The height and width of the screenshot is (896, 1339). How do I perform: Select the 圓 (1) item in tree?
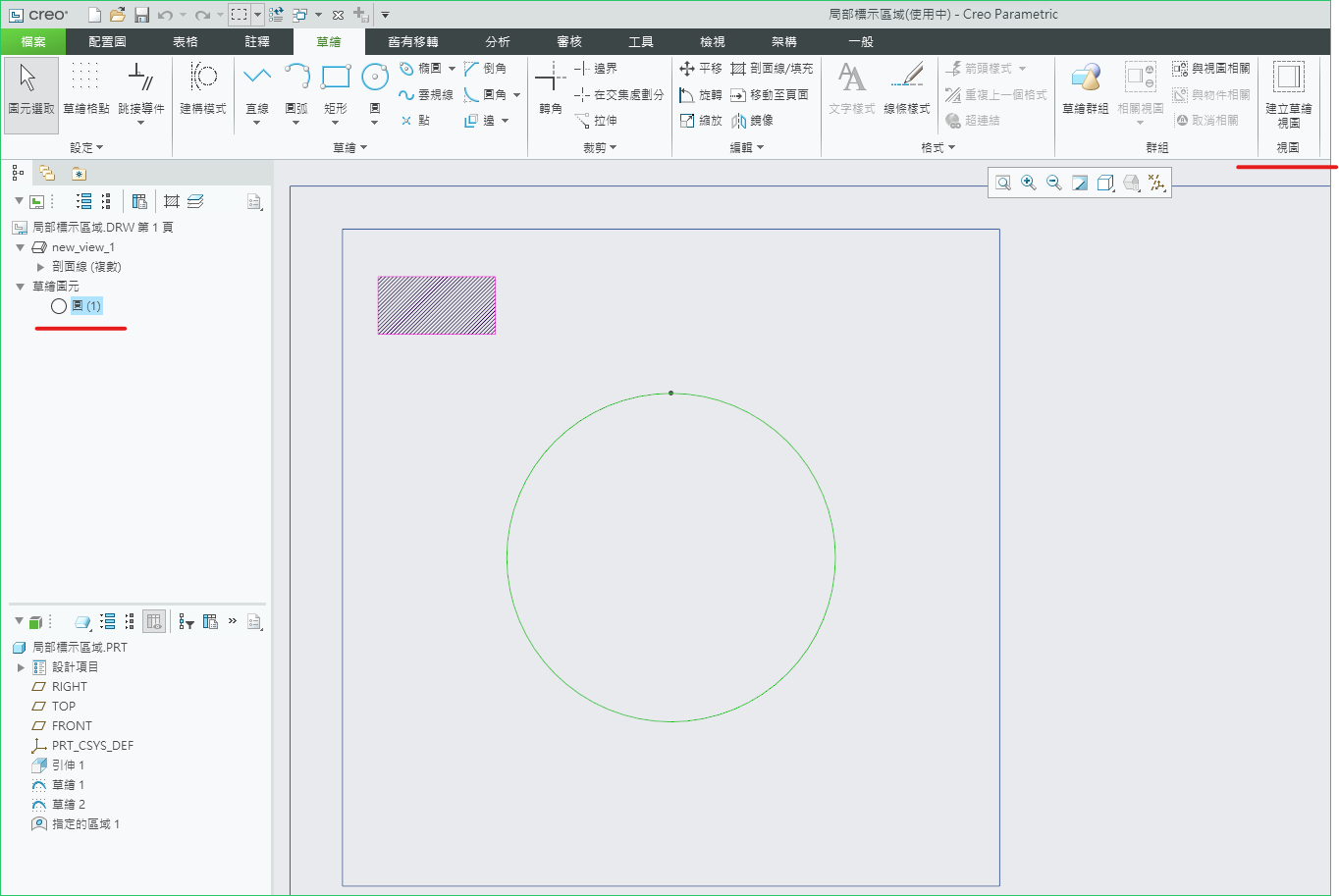[x=85, y=306]
